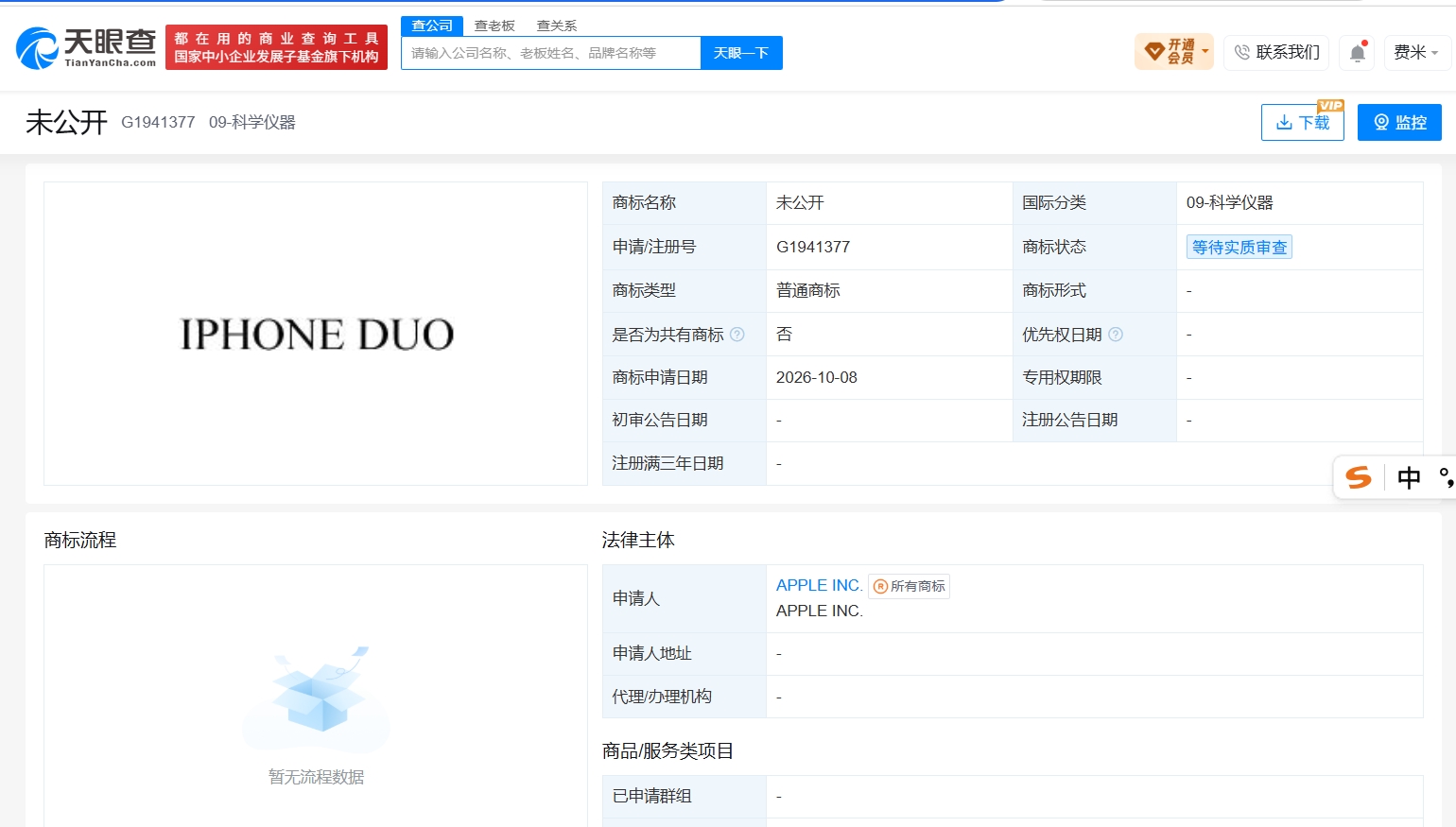Click the 天眼一下 search button
Image resolution: width=1456 pixels, height=827 pixels.
coord(741,53)
